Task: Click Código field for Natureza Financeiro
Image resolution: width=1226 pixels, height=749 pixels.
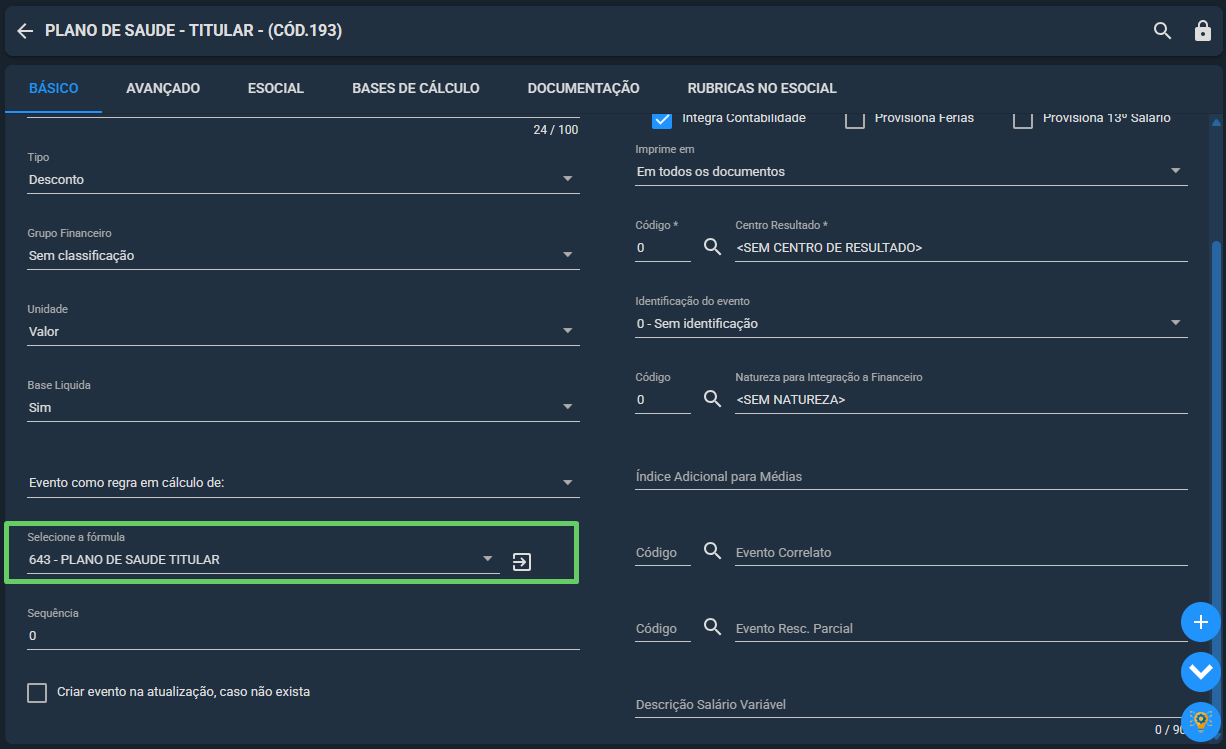Action: pyautogui.click(x=663, y=399)
